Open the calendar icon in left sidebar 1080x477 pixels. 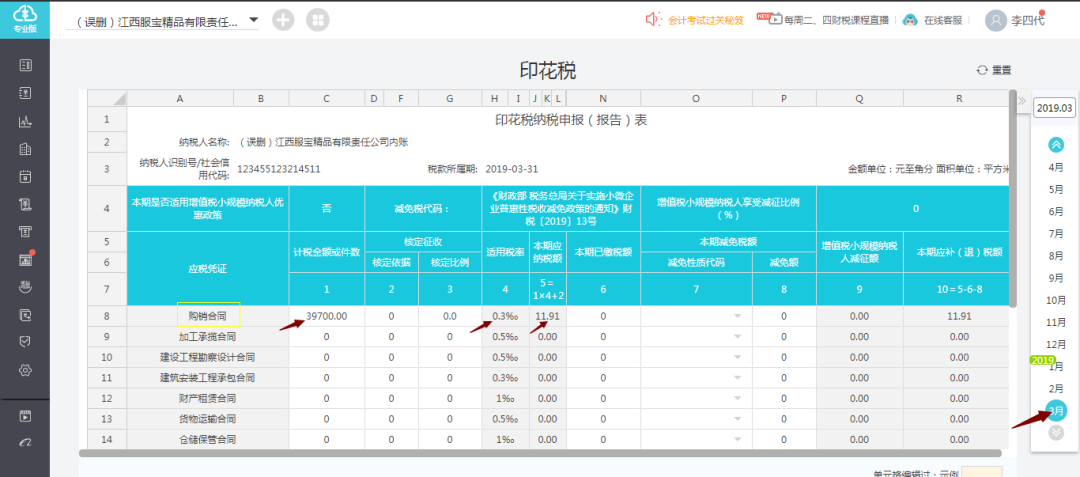coord(26,177)
